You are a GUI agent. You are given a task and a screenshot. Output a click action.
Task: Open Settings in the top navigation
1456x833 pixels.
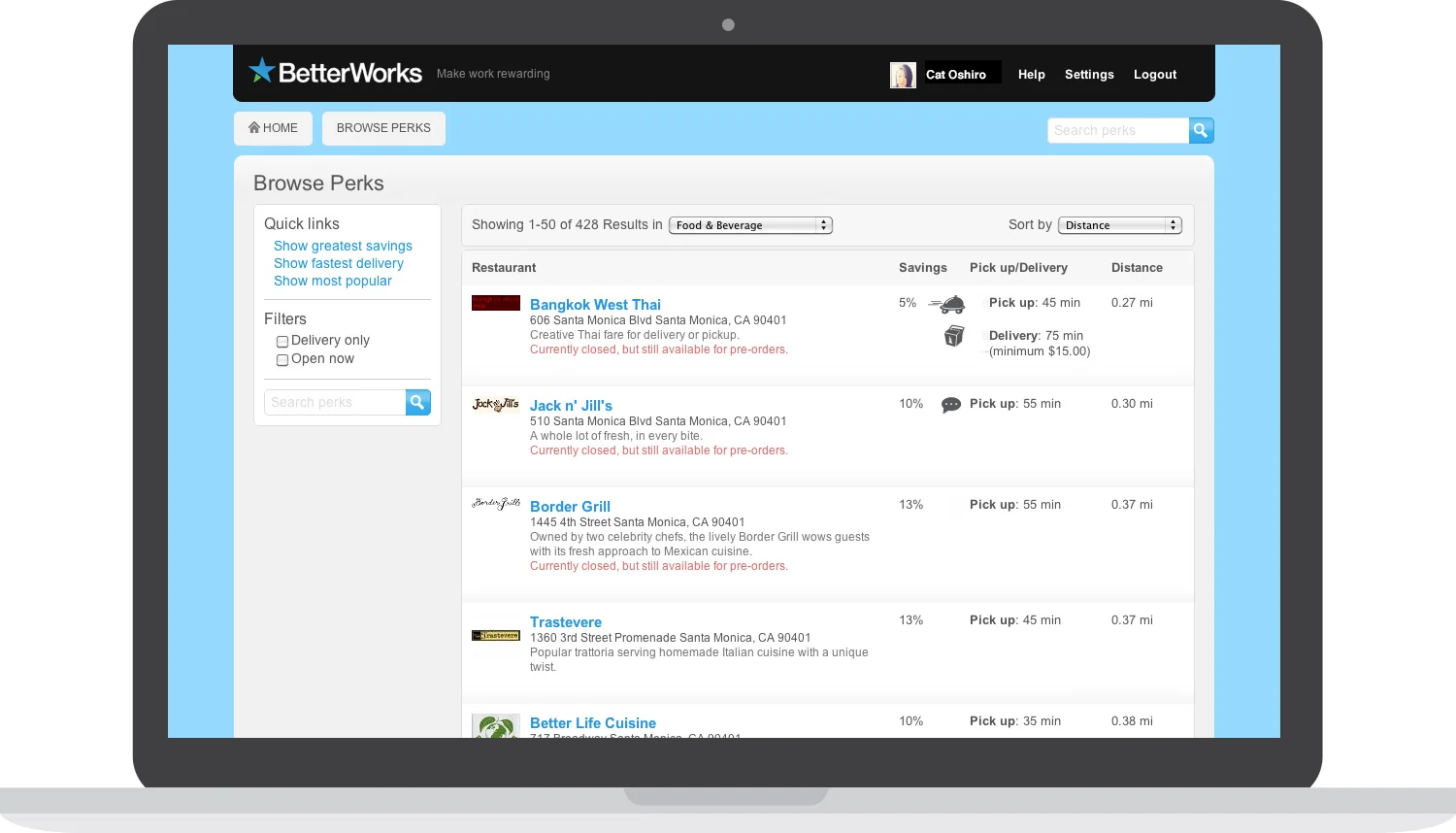click(x=1089, y=75)
